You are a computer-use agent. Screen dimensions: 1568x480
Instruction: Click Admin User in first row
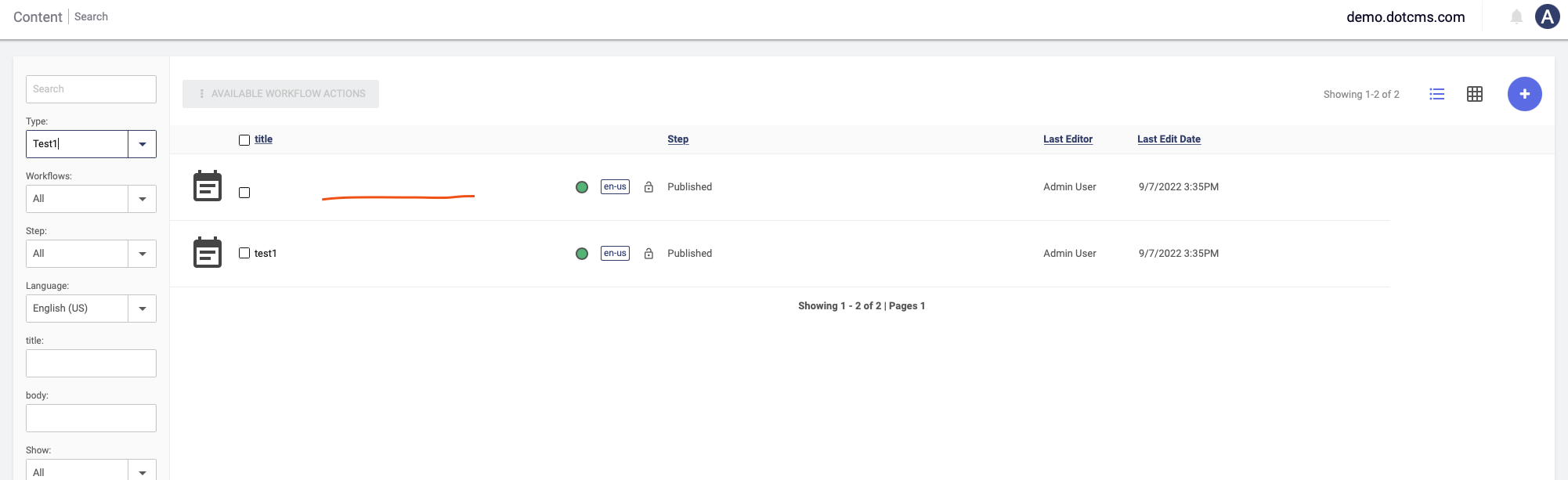[x=1070, y=187]
